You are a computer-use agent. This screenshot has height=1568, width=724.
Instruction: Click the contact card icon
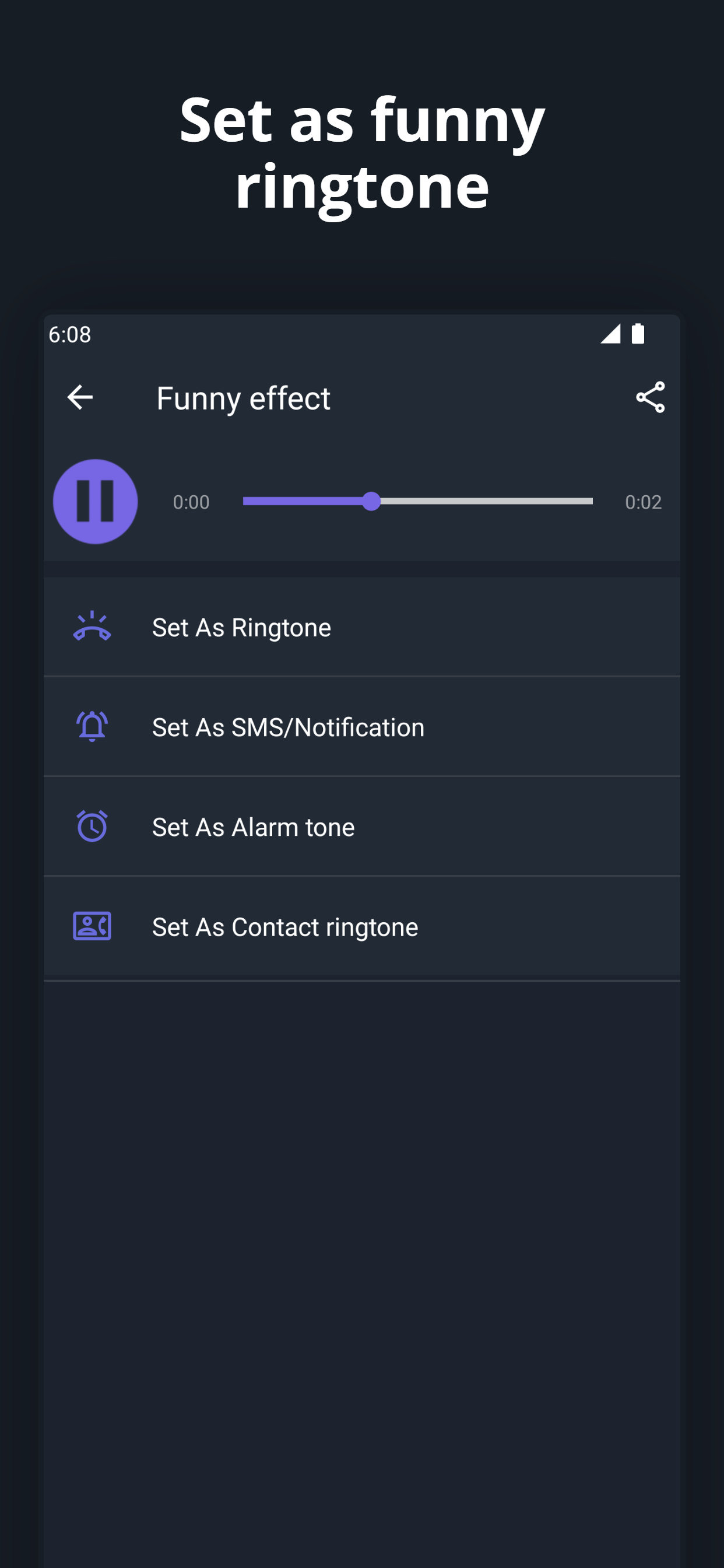click(x=92, y=926)
